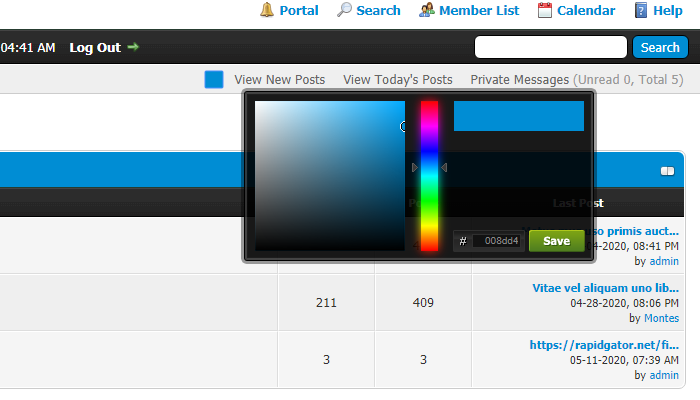Click the Member List people icon
Viewport: 700px width, 400px height.
(x=427, y=11)
